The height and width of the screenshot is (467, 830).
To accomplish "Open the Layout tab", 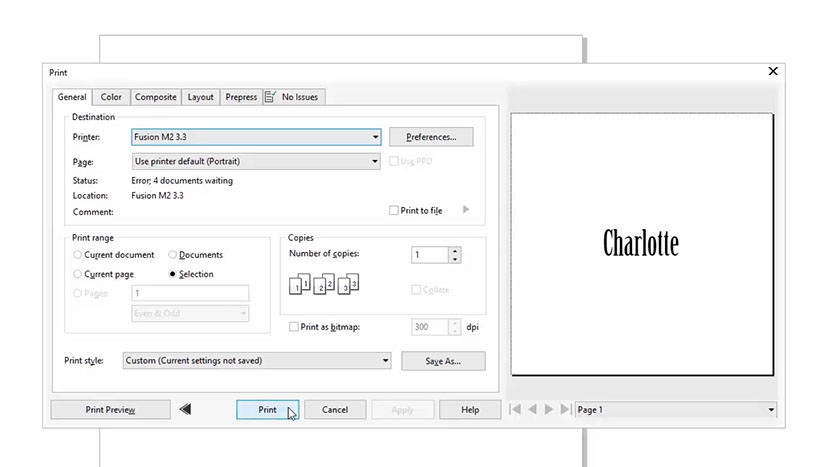I will pos(201,97).
